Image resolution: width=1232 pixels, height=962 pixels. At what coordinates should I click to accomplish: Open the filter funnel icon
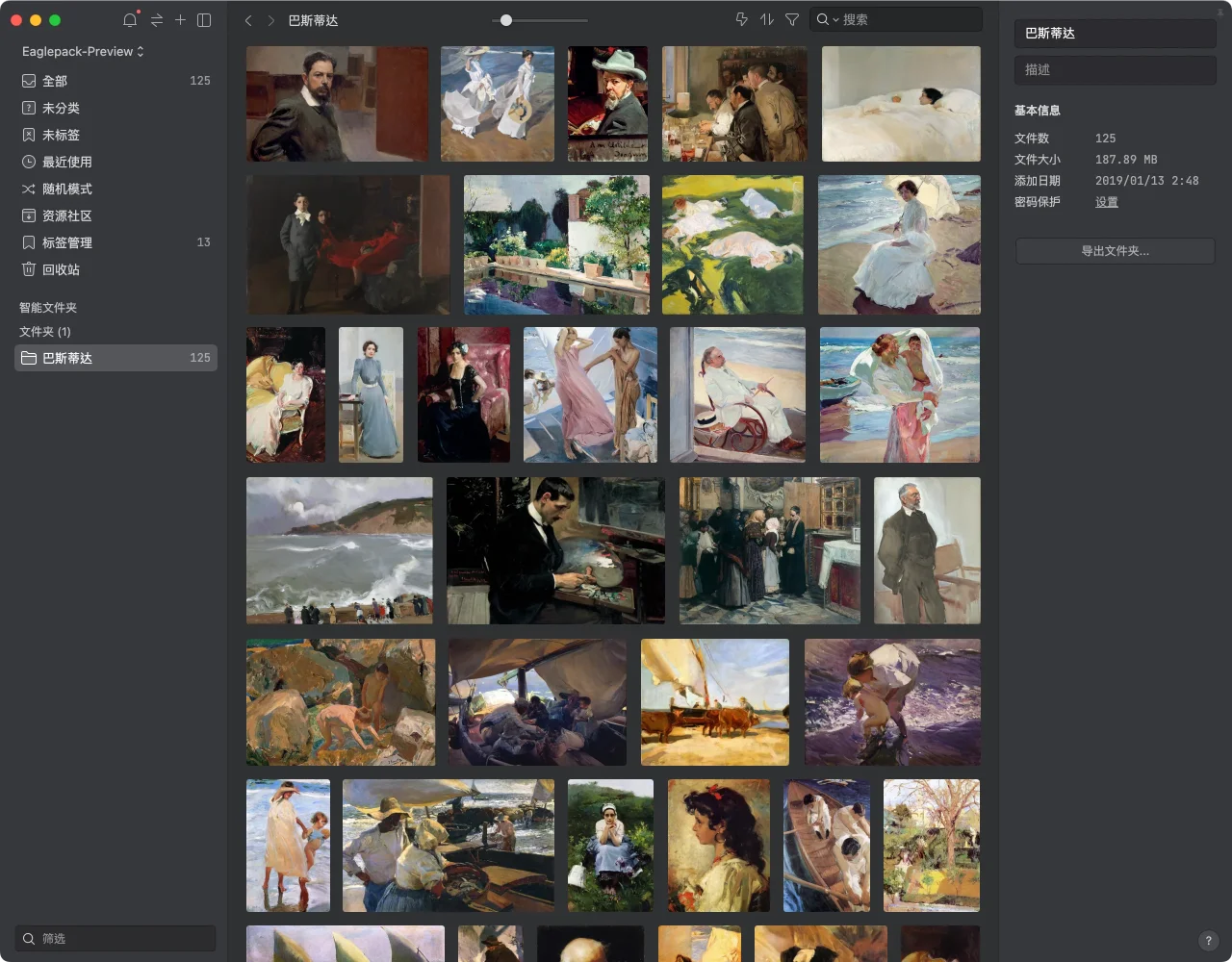point(792,19)
